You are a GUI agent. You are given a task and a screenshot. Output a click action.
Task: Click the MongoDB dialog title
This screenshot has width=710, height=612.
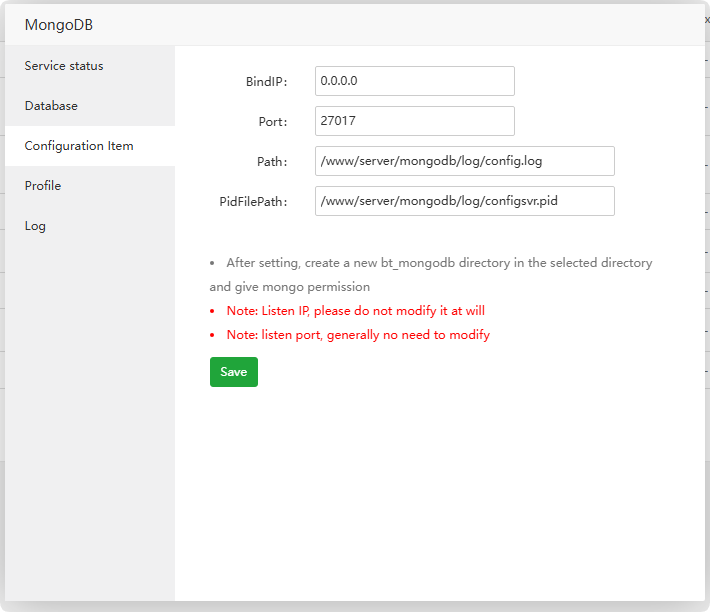pyautogui.click(x=59, y=25)
